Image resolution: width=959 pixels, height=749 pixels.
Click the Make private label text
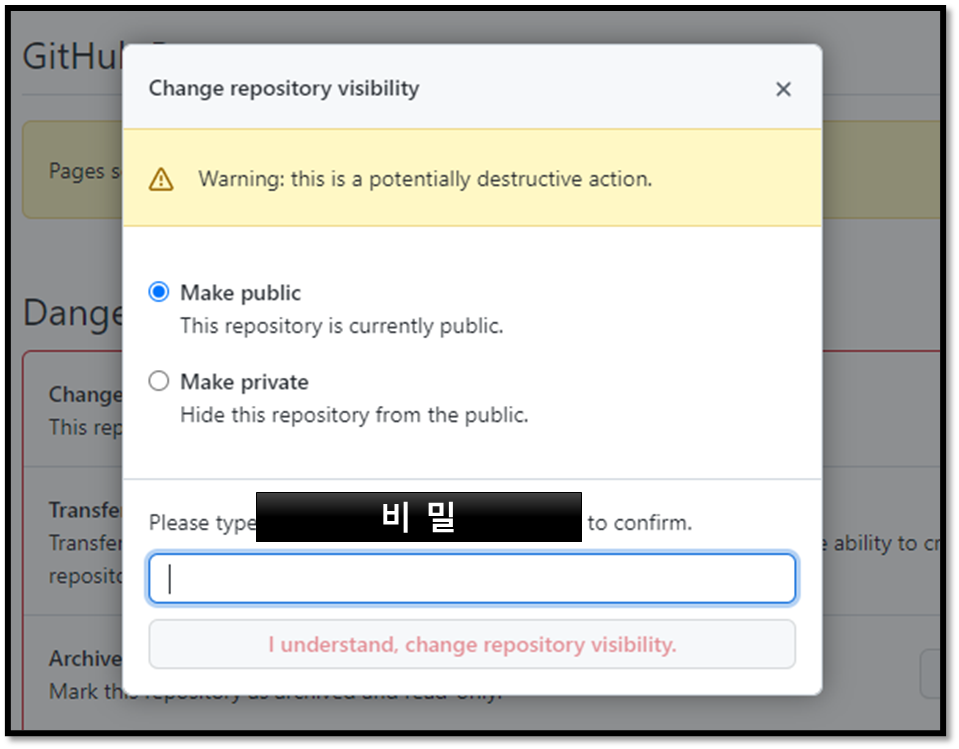click(x=244, y=382)
